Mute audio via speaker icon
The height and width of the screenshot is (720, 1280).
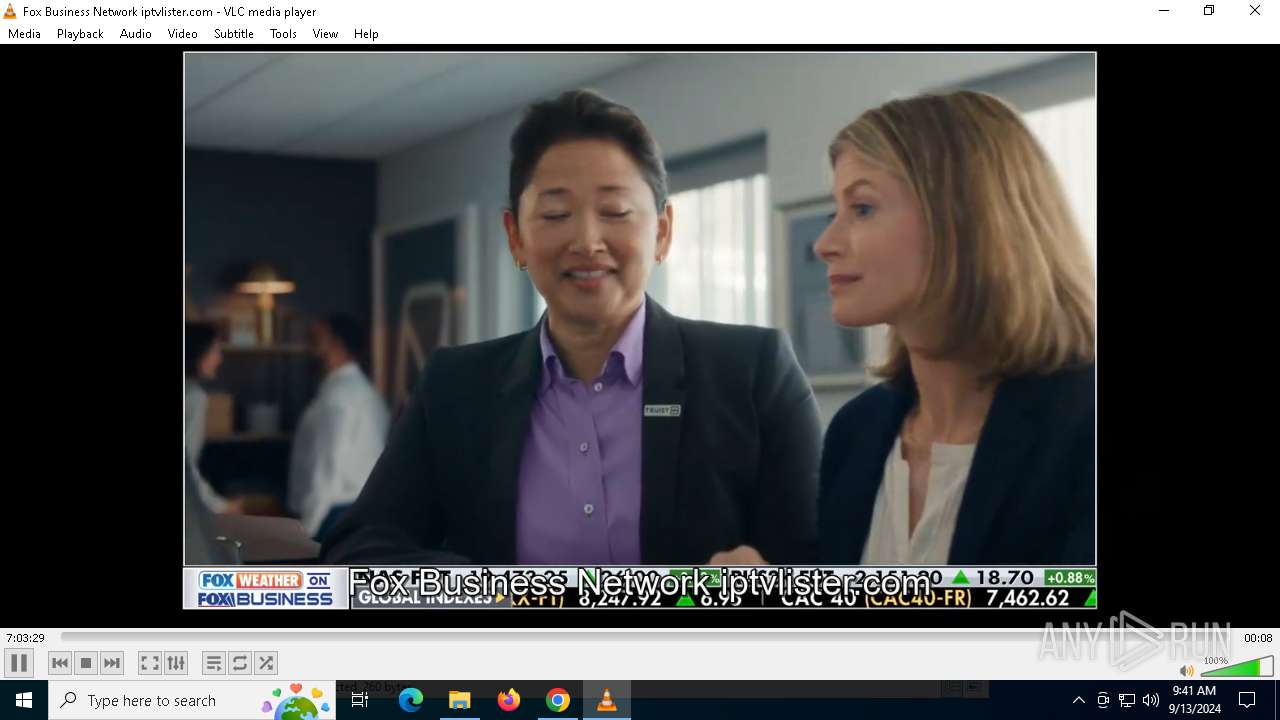1187,671
